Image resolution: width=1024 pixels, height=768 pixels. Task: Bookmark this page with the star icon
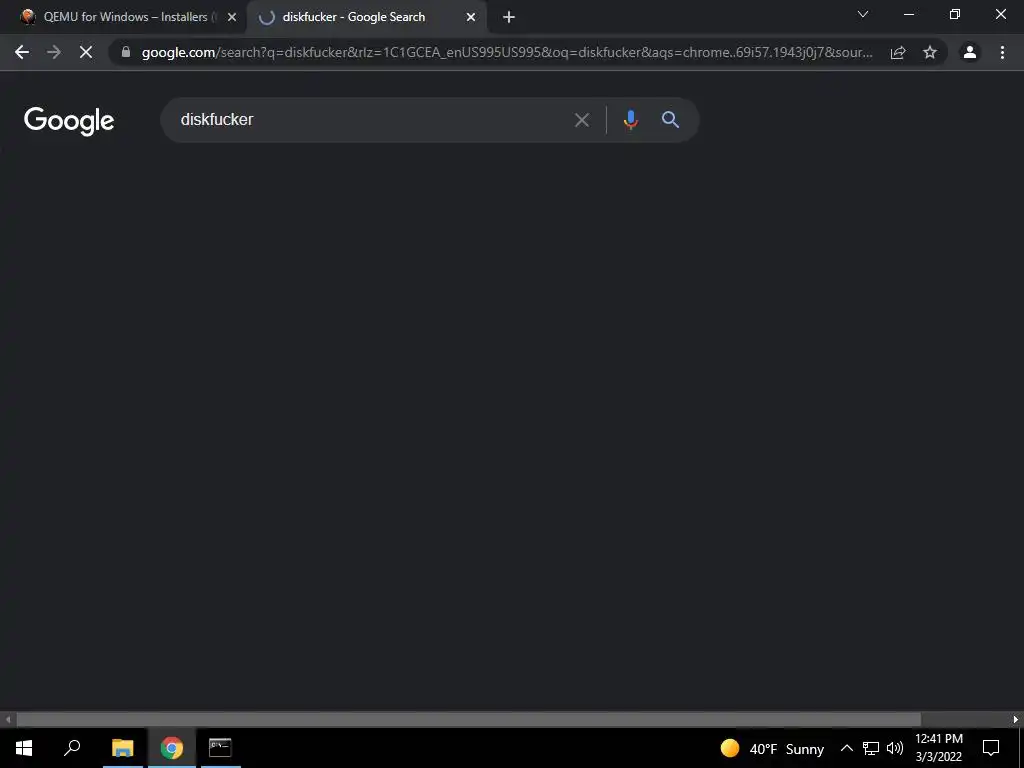click(x=930, y=52)
